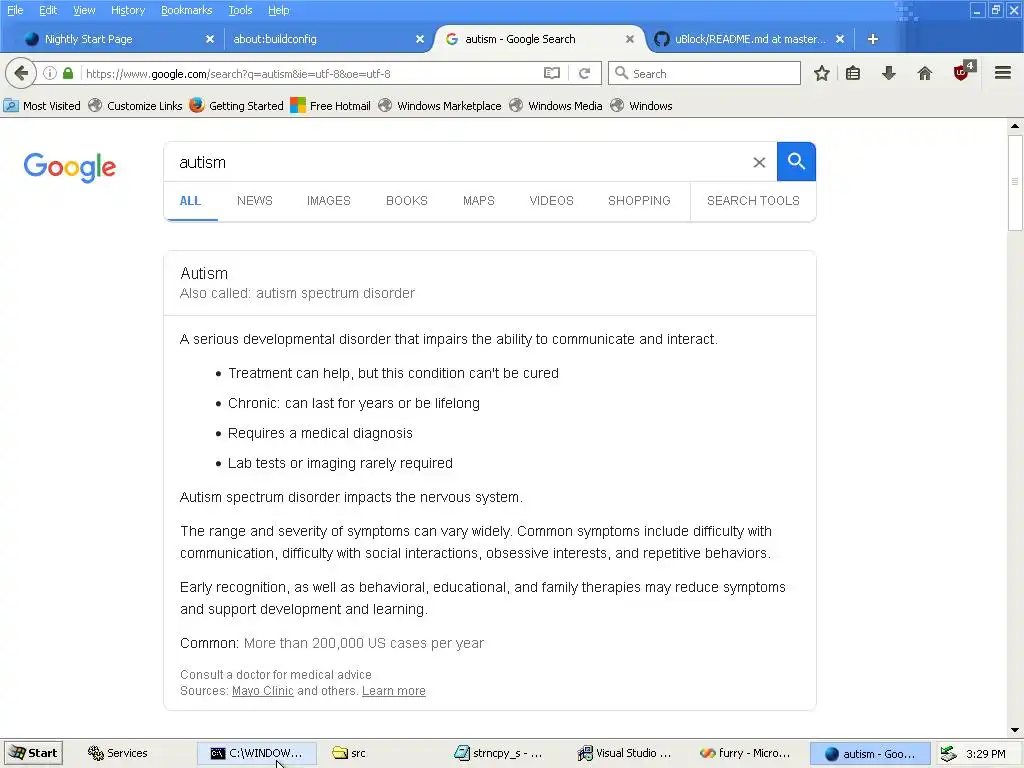Viewport: 1024px width, 768px height.
Task: Click the Google logo
Action: click(70, 167)
